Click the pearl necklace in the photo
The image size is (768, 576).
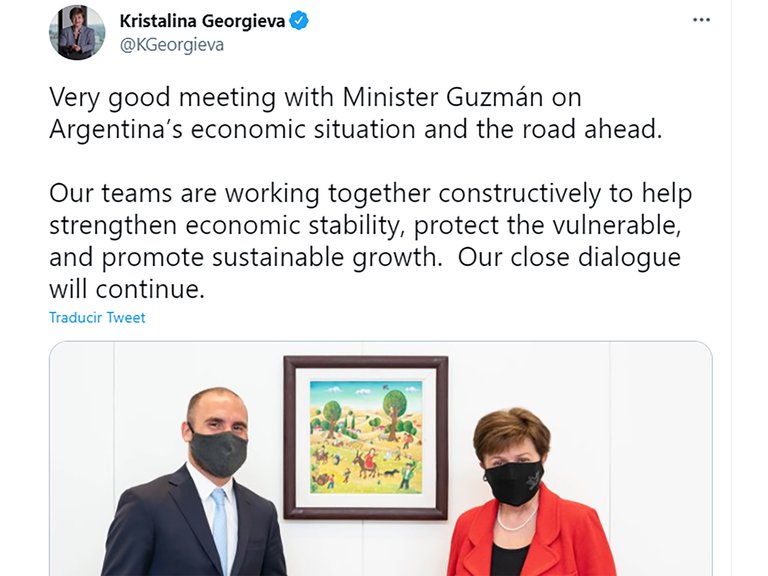tap(516, 520)
